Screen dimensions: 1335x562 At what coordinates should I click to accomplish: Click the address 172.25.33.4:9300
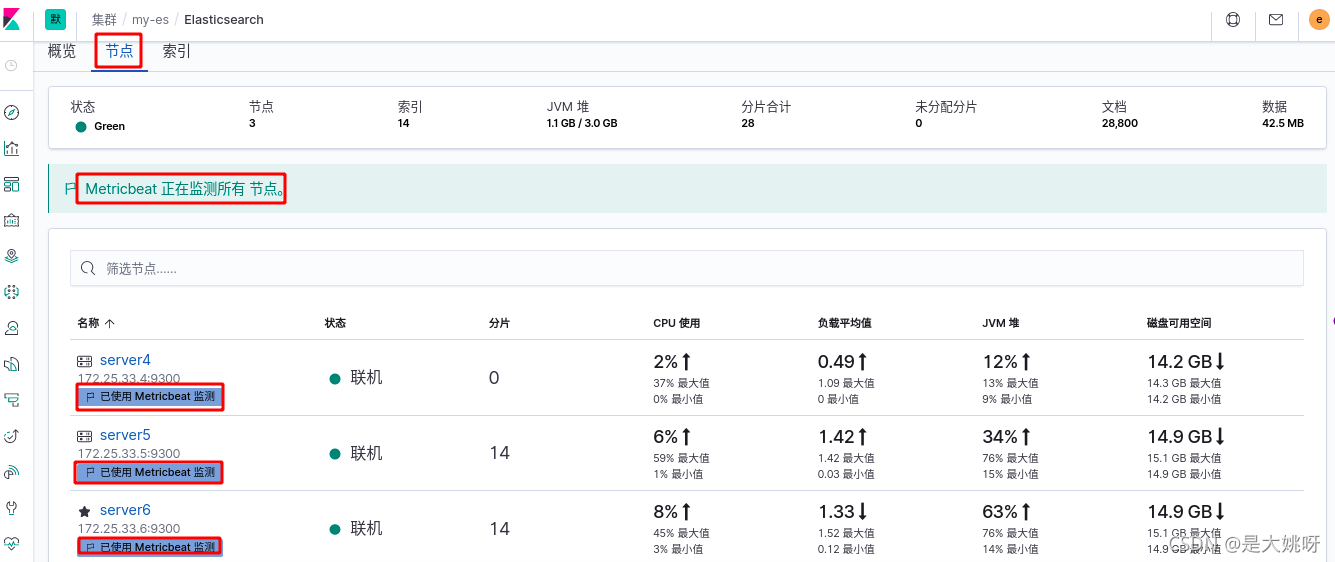pos(129,378)
